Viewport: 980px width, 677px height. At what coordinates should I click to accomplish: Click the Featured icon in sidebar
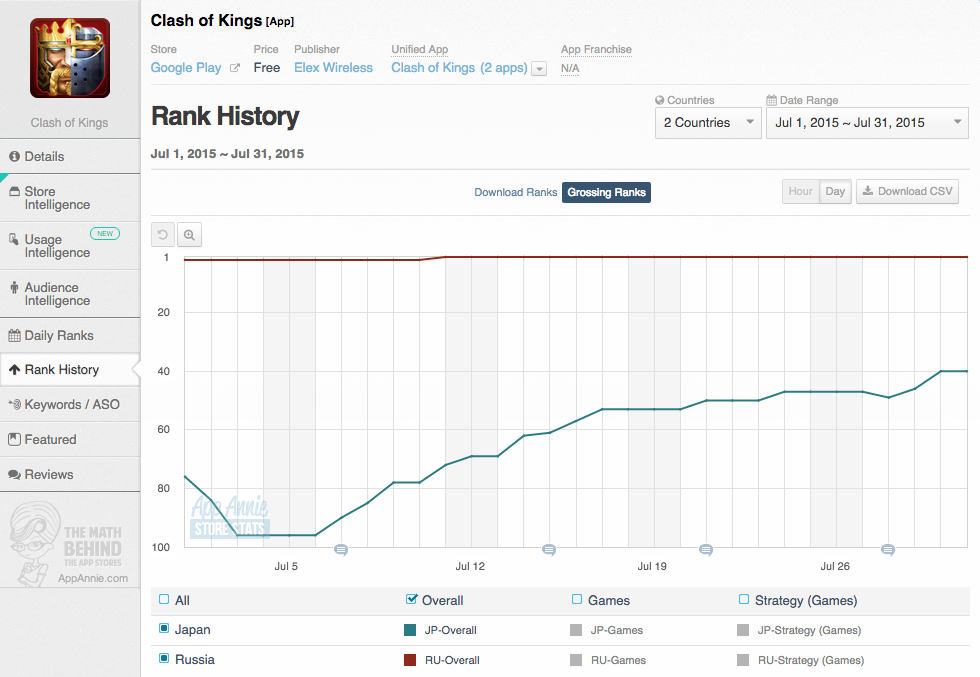[x=14, y=439]
